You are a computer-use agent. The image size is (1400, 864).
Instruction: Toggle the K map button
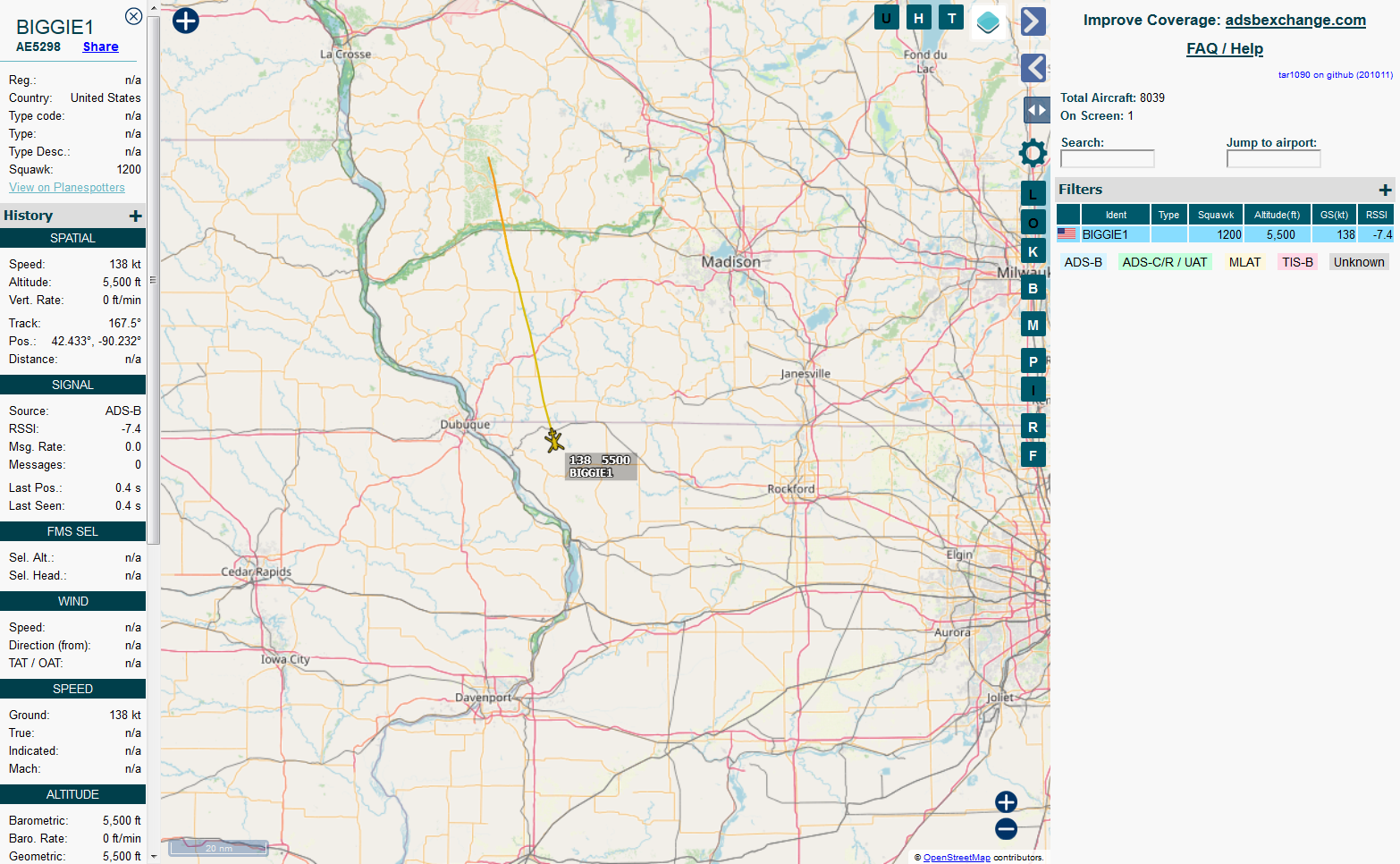coord(1033,251)
